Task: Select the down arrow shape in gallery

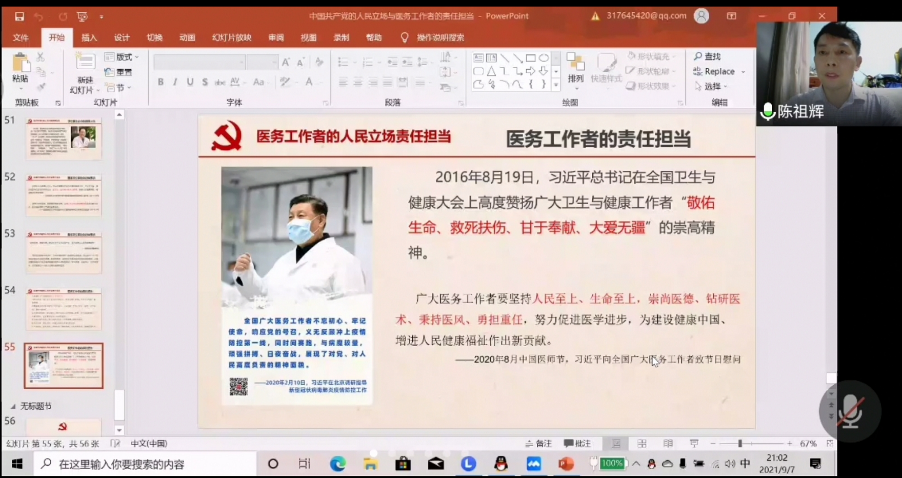Action: pyautogui.click(x=543, y=71)
